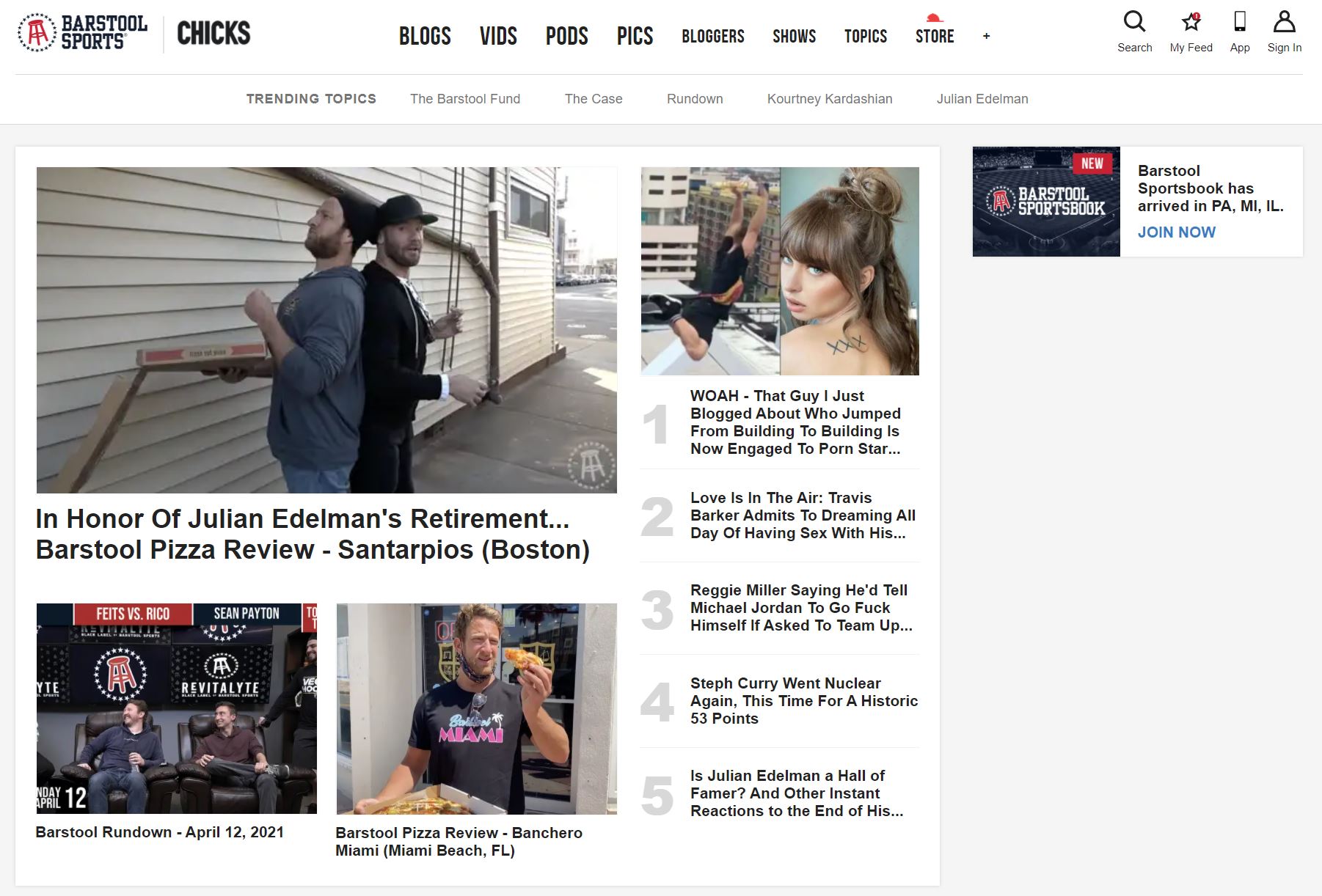This screenshot has width=1322, height=896.
Task: Open the PODS menu
Action: [566, 36]
